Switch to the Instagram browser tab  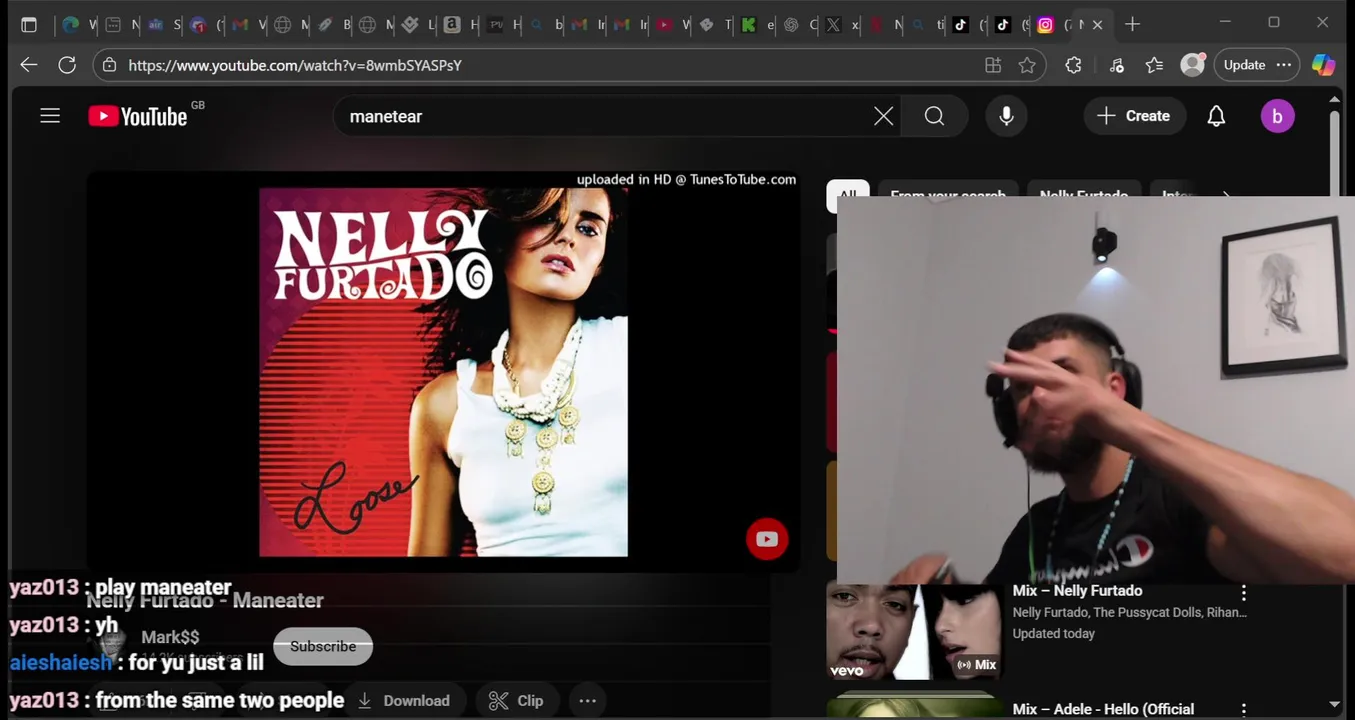click(x=1045, y=25)
